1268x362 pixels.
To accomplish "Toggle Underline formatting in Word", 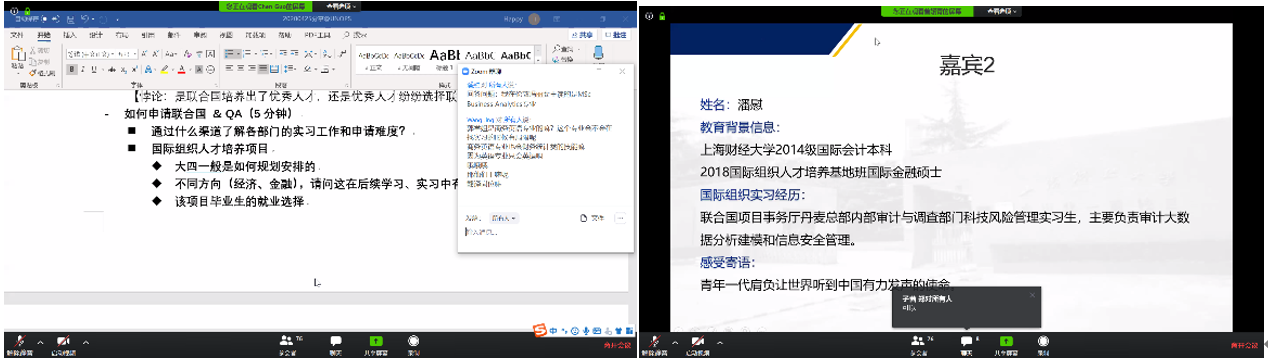I will pos(94,70).
